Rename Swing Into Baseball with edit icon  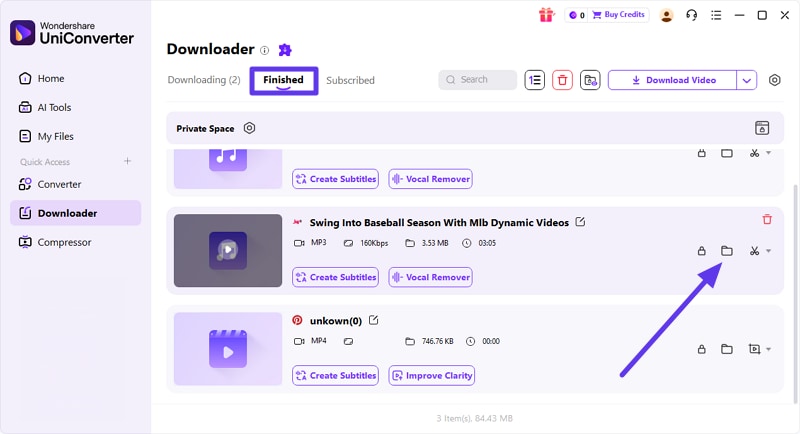click(580, 222)
